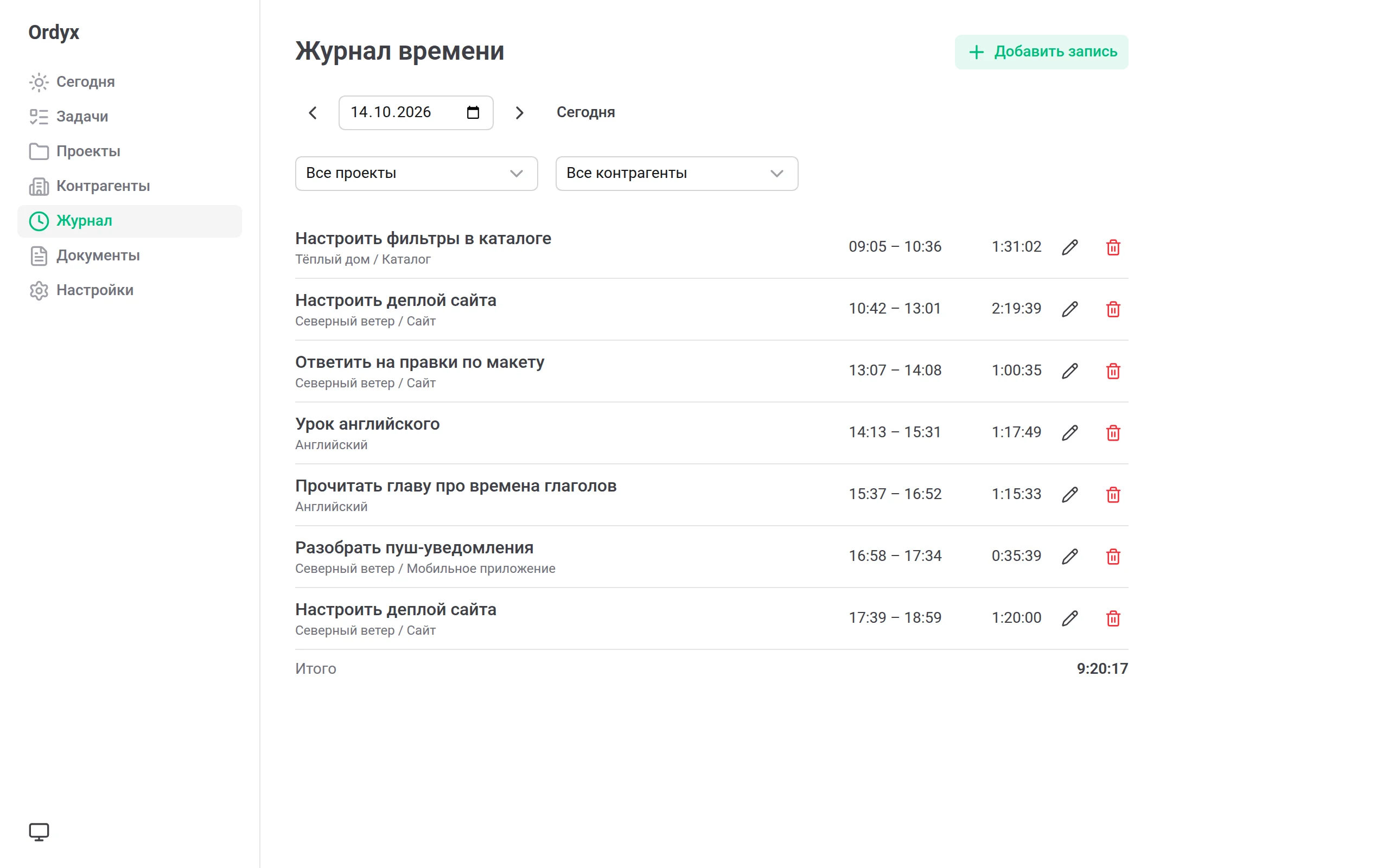Click the time range 13:07 – 14:08
Image resolution: width=1389 pixels, height=868 pixels.
[895, 371]
